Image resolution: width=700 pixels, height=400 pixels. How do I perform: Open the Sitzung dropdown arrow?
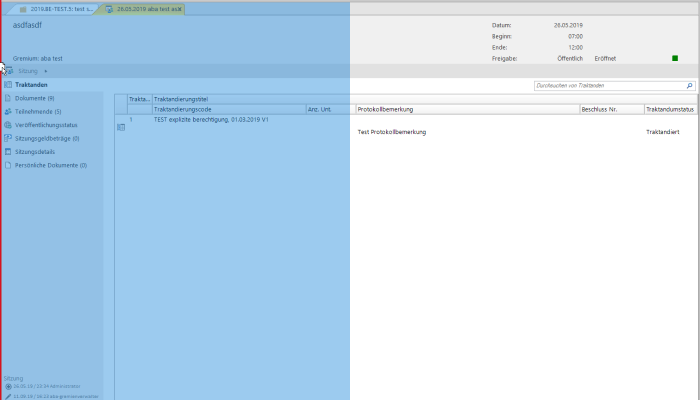coord(46,72)
